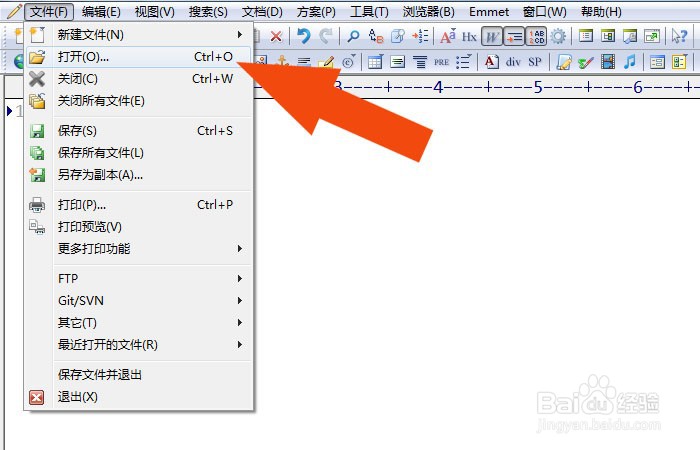Click the window icon with green arrow

click(x=652, y=36)
